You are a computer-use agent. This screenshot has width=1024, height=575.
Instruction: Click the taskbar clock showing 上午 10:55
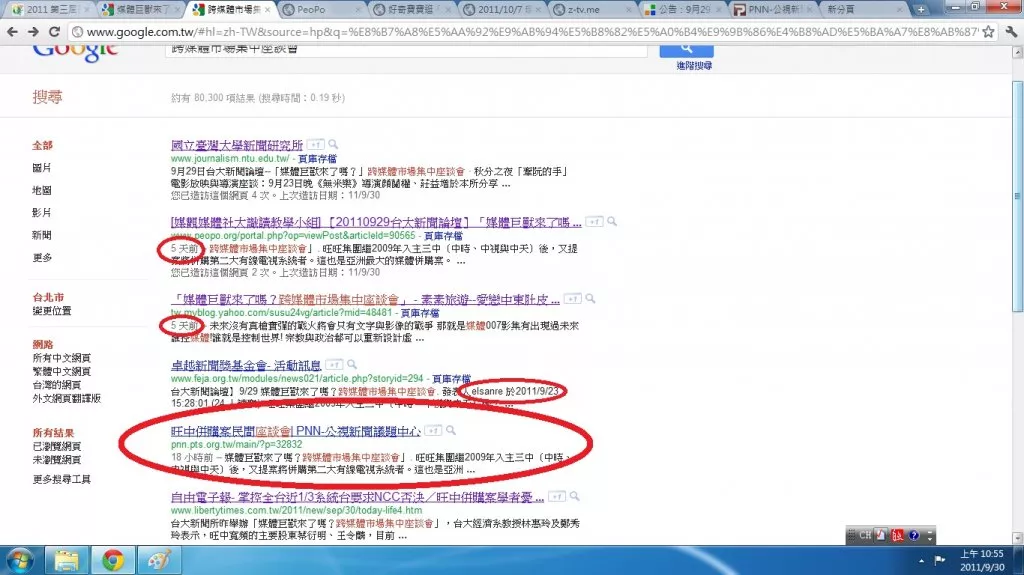(x=981, y=561)
